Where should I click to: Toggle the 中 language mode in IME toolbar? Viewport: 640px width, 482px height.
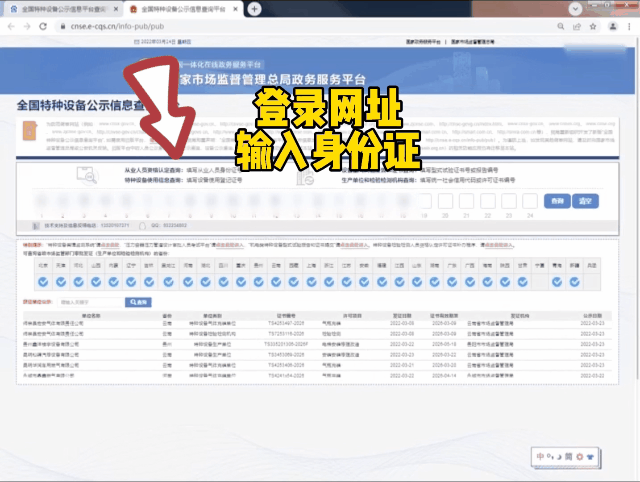point(542,456)
